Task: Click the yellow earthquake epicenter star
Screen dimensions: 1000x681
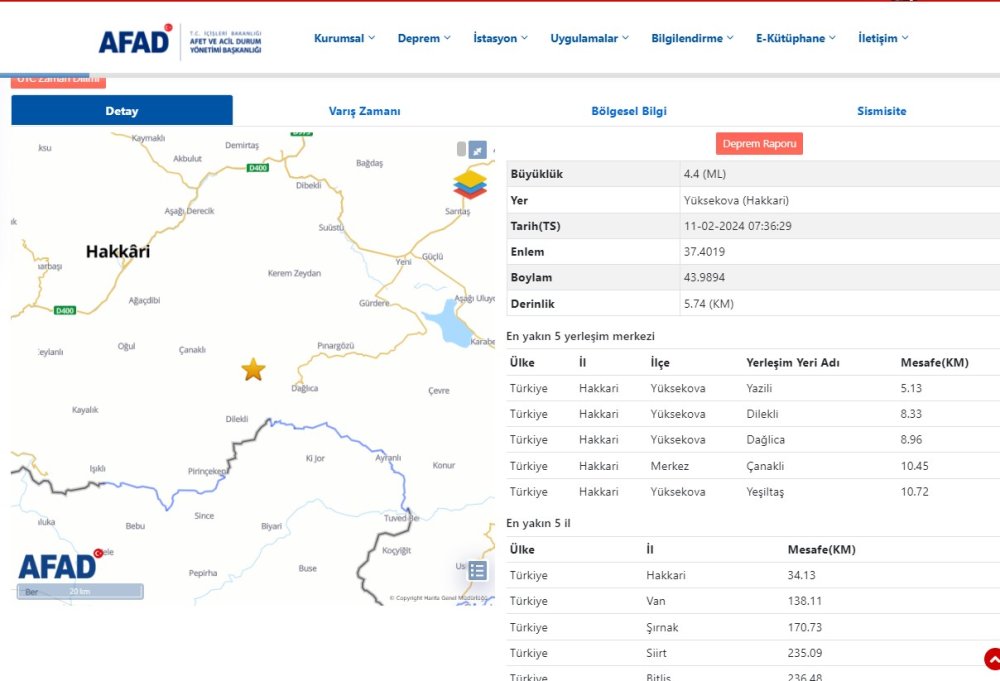Action: pos(253,369)
